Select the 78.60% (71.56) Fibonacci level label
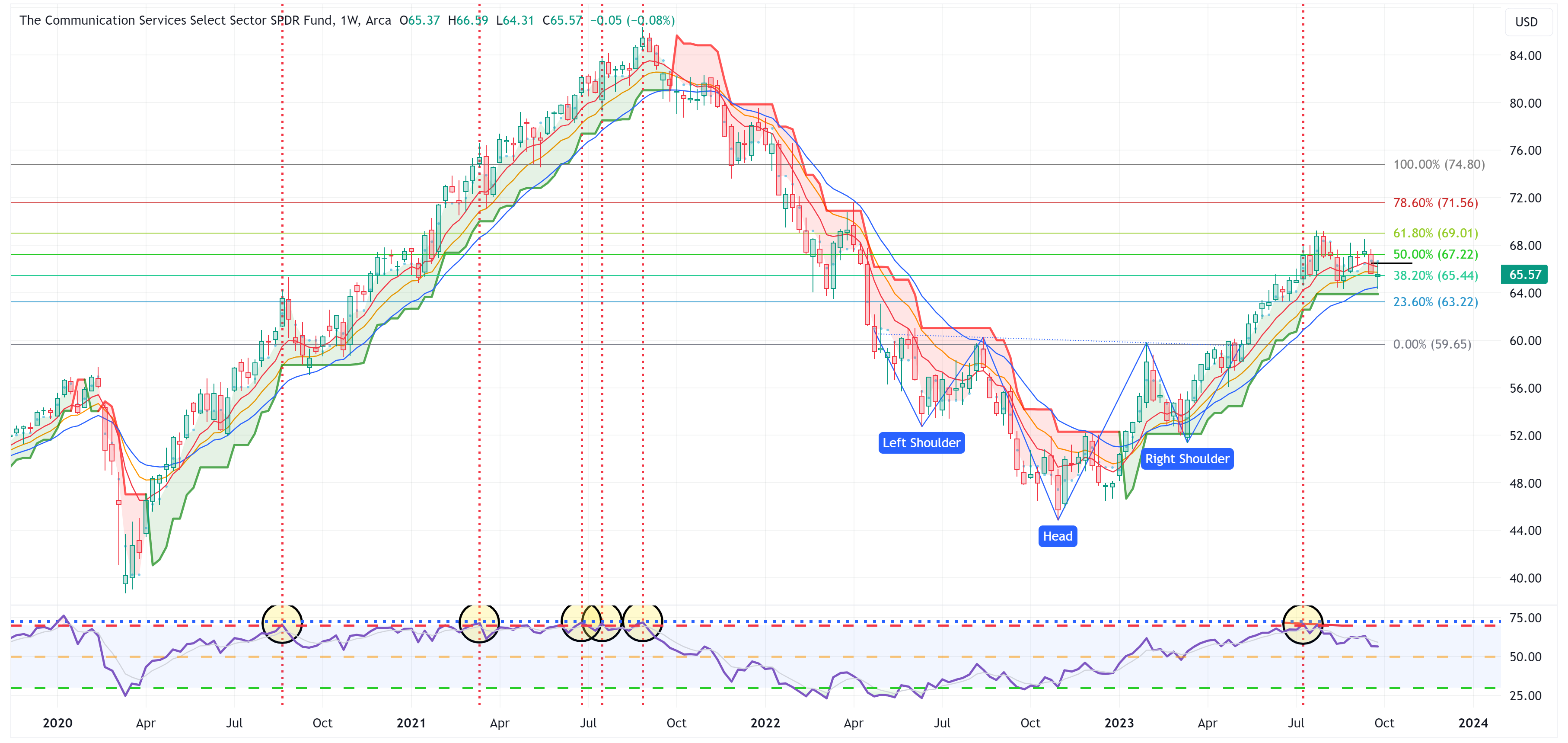This screenshot has height=743, width=1568. tap(1435, 203)
